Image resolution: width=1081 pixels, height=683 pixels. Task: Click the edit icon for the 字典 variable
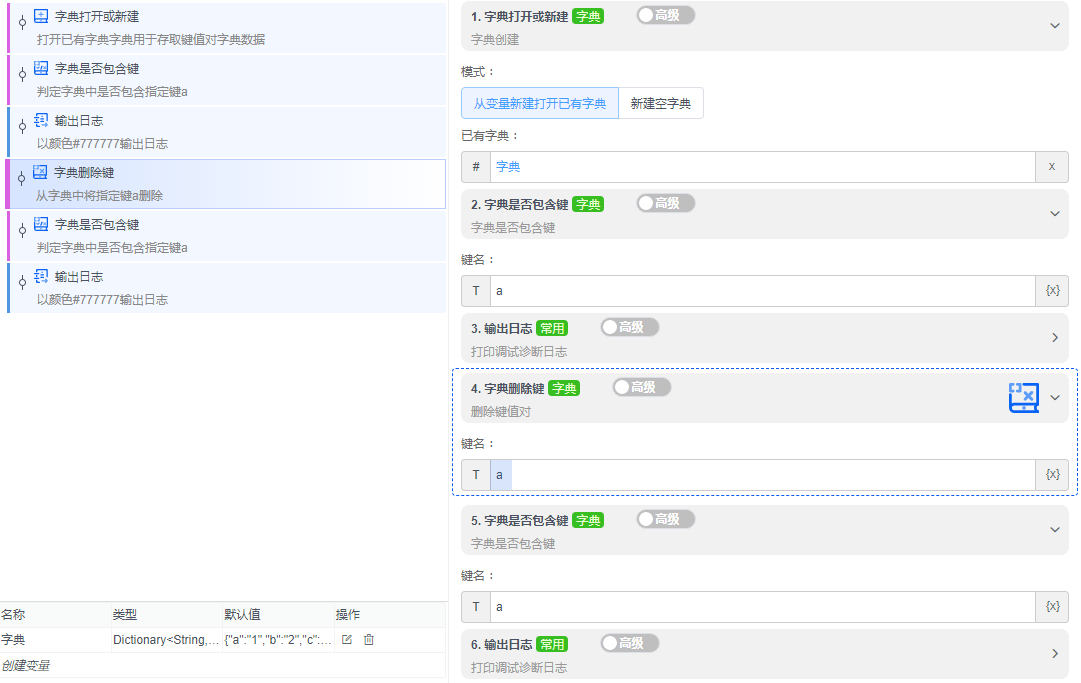pyautogui.click(x=346, y=639)
